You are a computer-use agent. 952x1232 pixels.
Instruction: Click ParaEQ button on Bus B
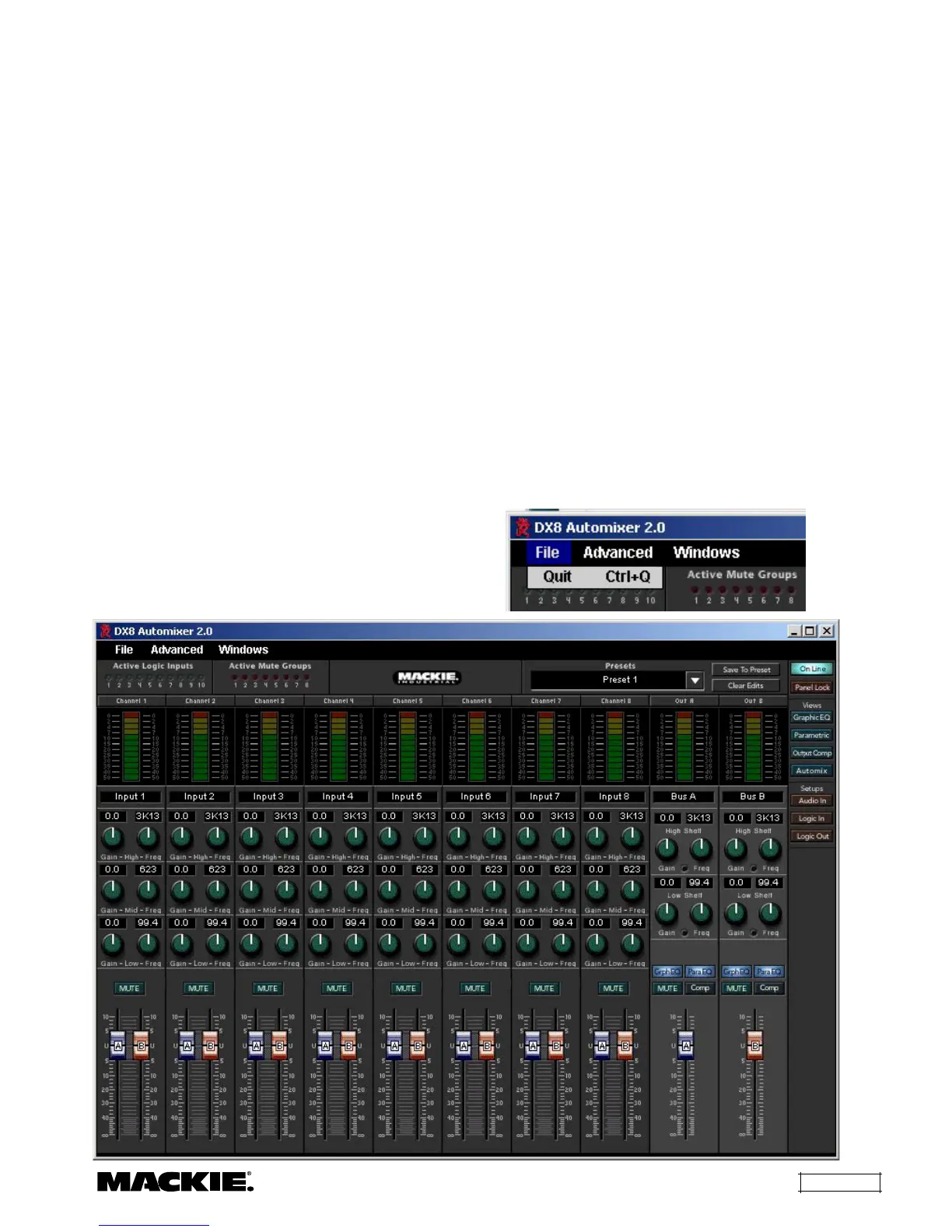[x=769, y=971]
